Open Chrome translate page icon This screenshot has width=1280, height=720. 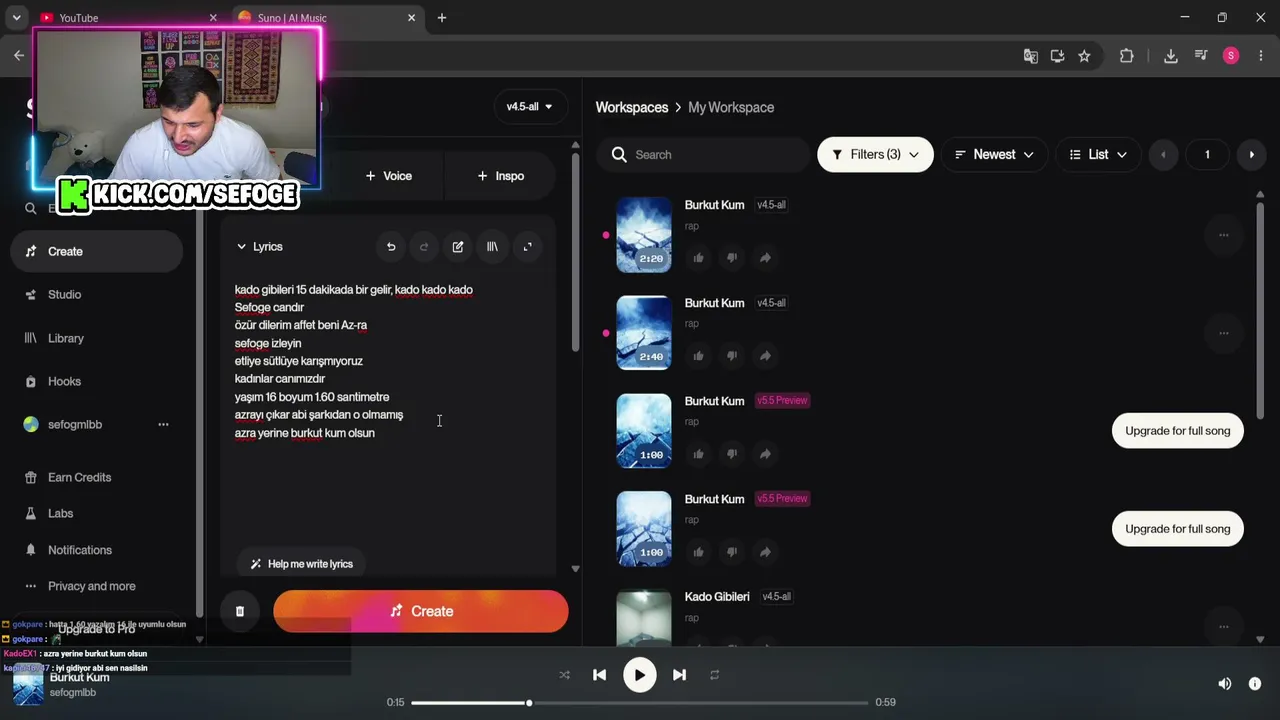pyautogui.click(x=1030, y=56)
